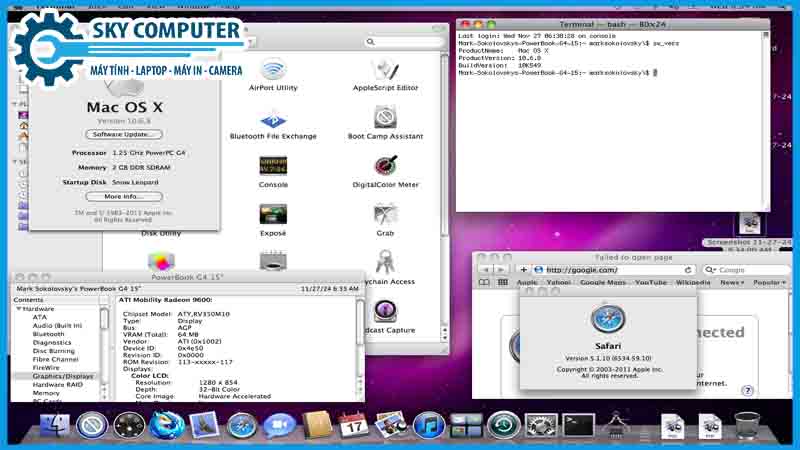Open Boot Camp Assistant
Image resolution: width=800 pixels, height=450 pixels.
coord(385,120)
